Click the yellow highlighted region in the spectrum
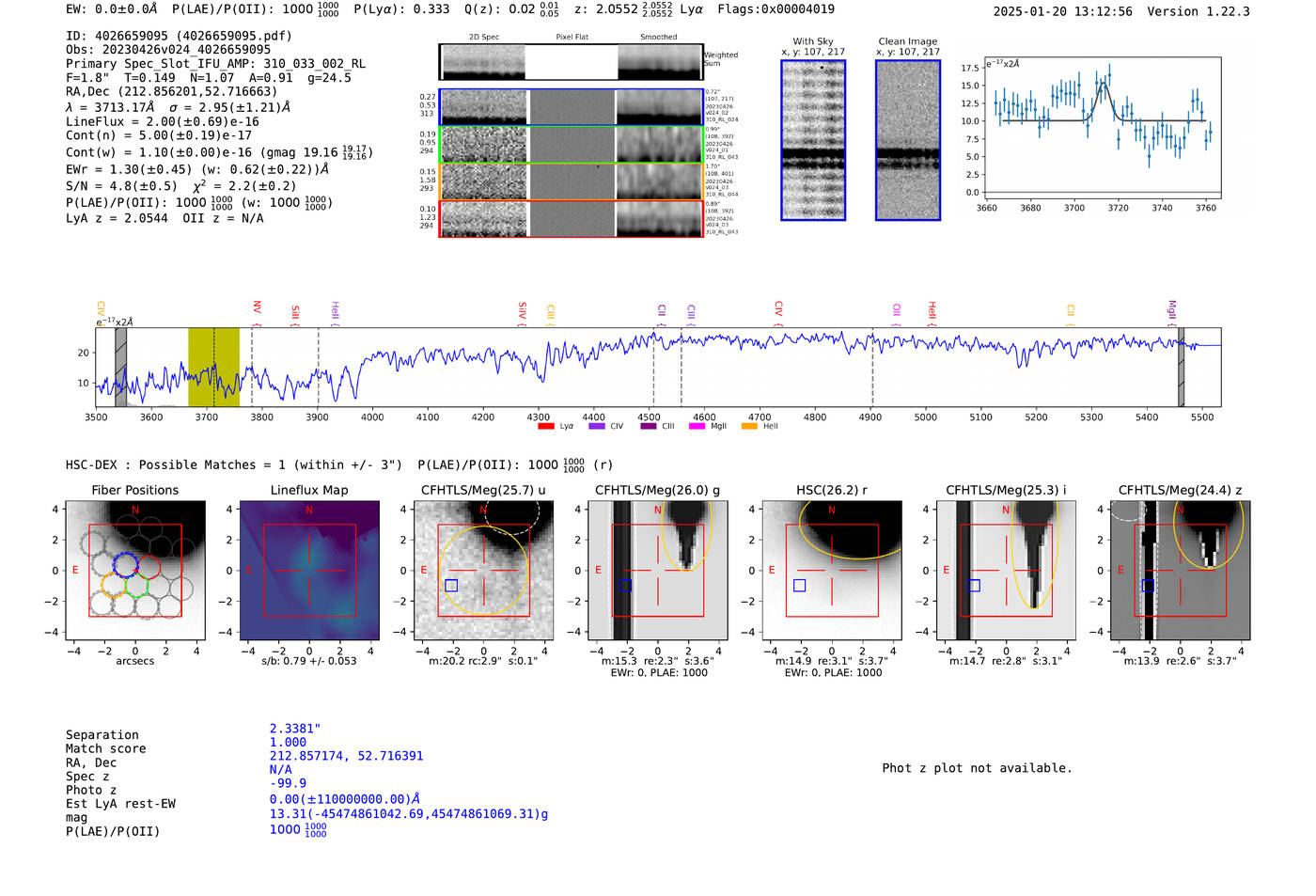 click(x=213, y=368)
